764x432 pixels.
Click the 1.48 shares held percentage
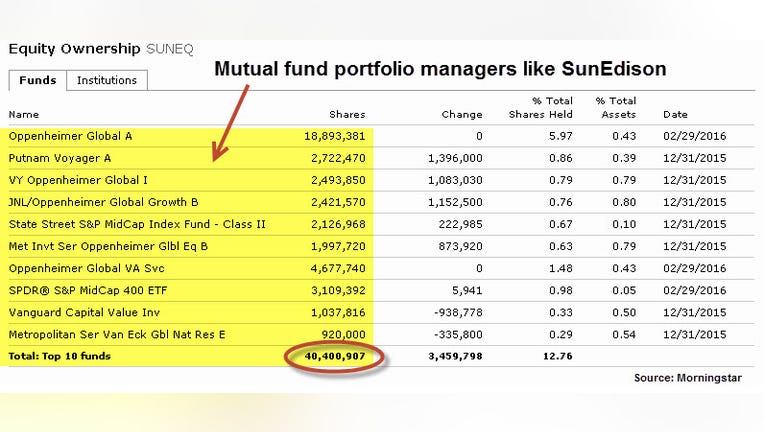(x=561, y=268)
